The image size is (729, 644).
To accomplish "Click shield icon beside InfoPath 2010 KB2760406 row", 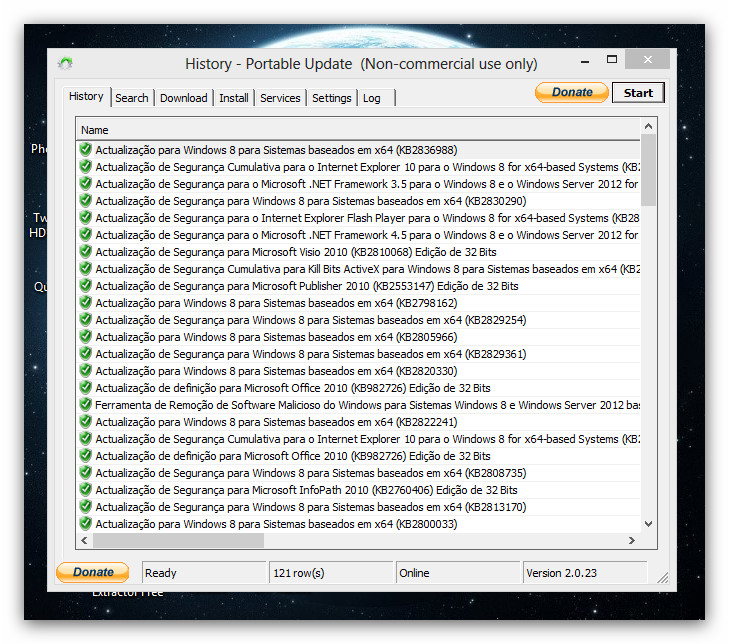I will tap(85, 489).
